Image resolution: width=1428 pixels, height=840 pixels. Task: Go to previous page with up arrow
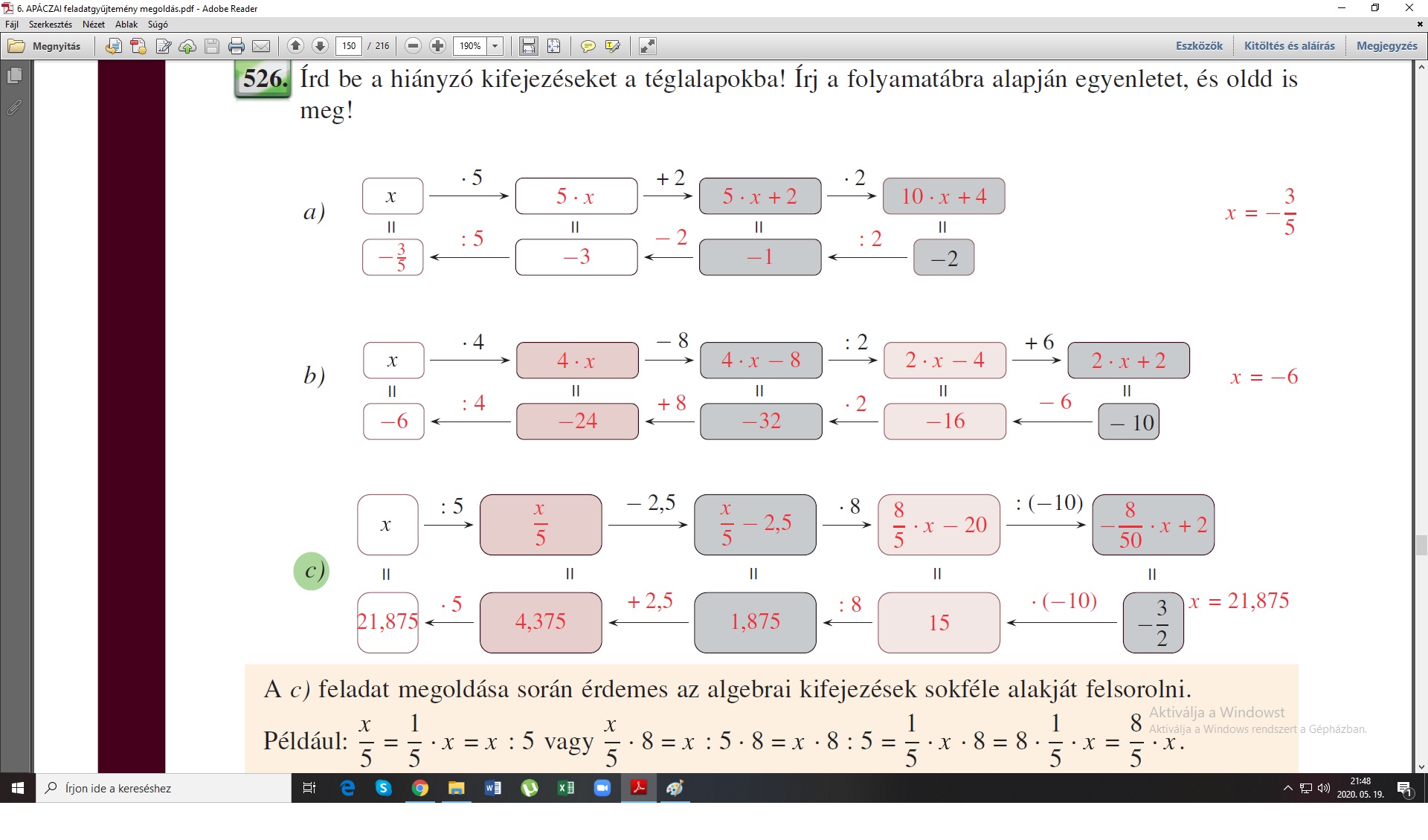pos(295,46)
